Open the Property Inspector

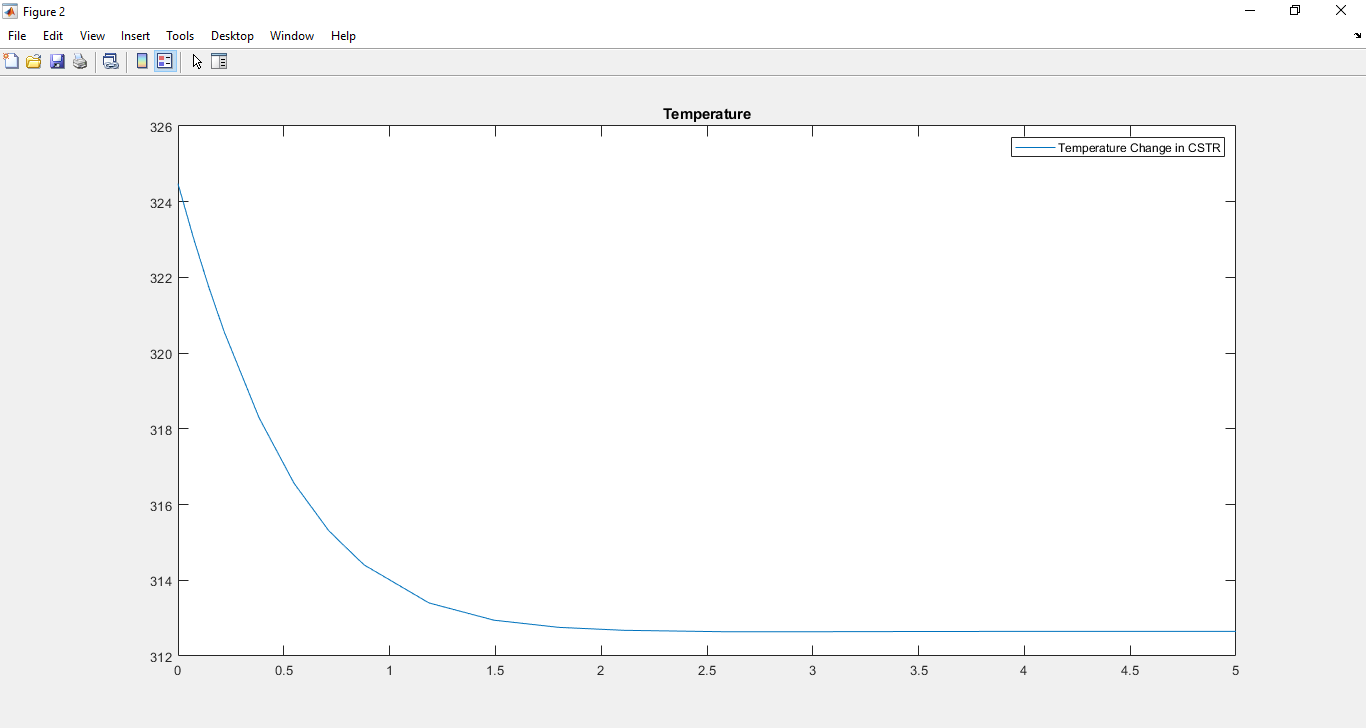[x=219, y=61]
